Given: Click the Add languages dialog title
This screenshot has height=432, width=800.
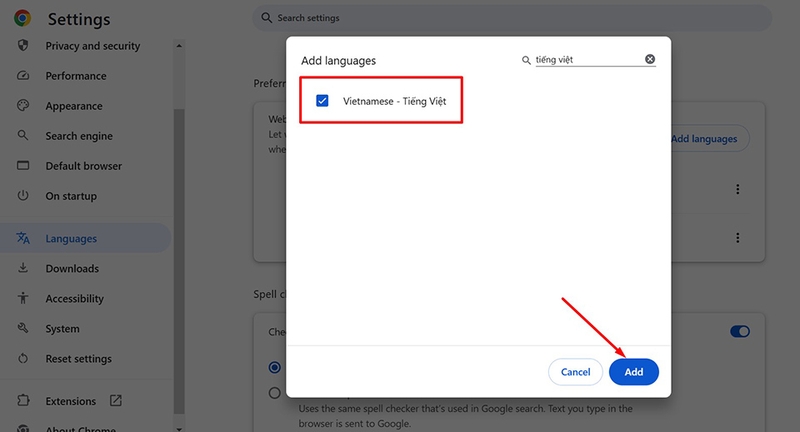Looking at the screenshot, I should pyautogui.click(x=338, y=61).
